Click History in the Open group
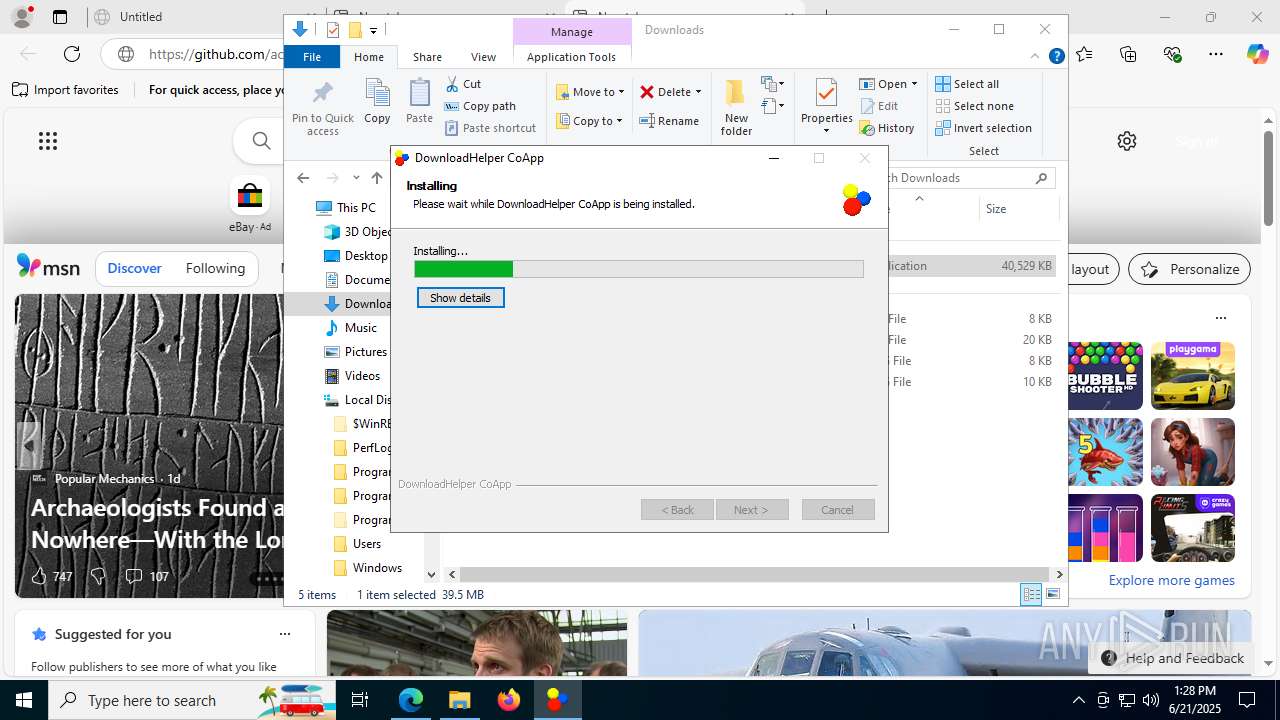1280x720 pixels. (887, 128)
